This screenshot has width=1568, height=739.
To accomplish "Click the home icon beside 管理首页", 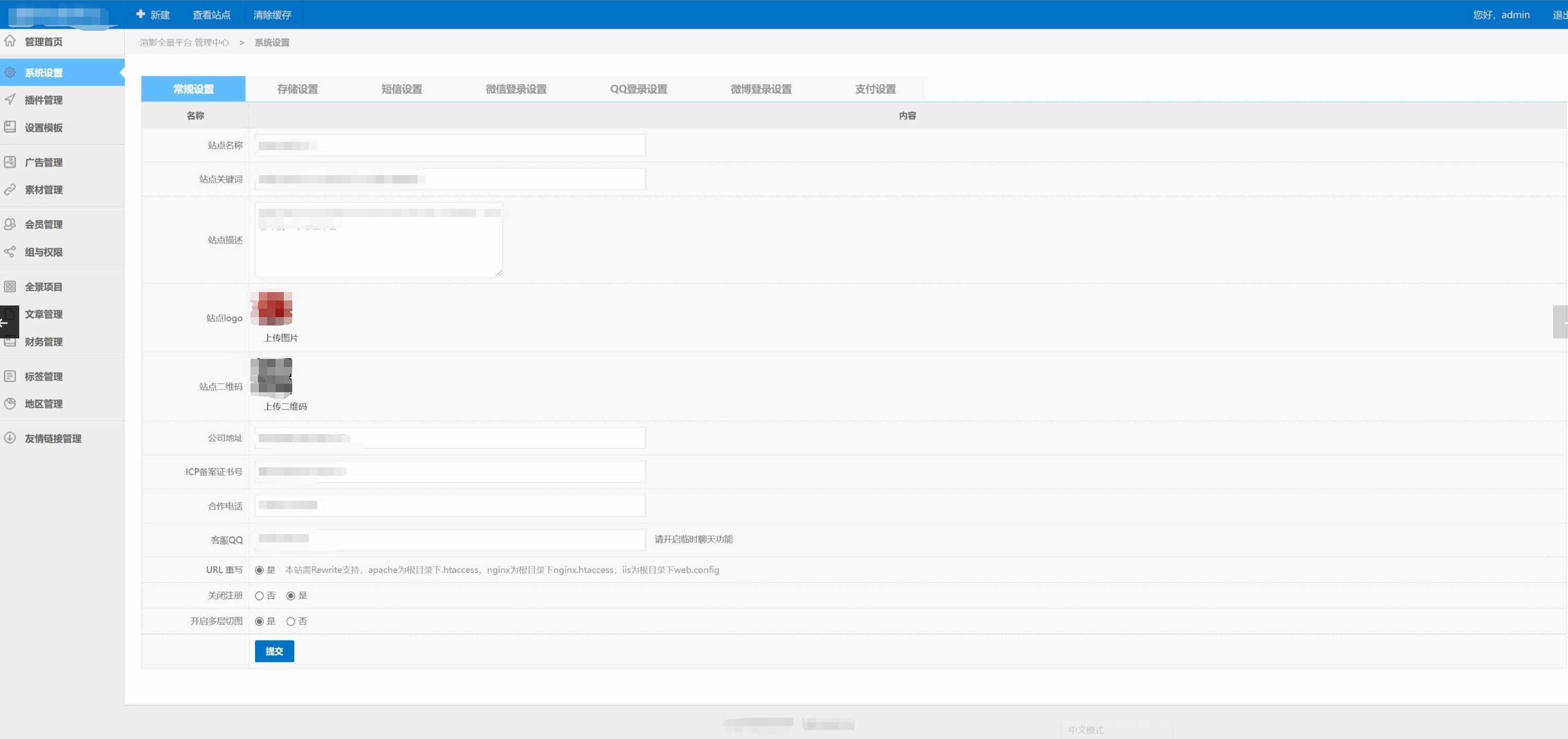I will (x=10, y=41).
